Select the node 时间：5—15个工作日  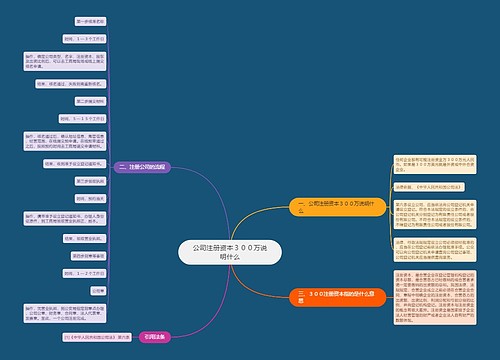point(83,119)
